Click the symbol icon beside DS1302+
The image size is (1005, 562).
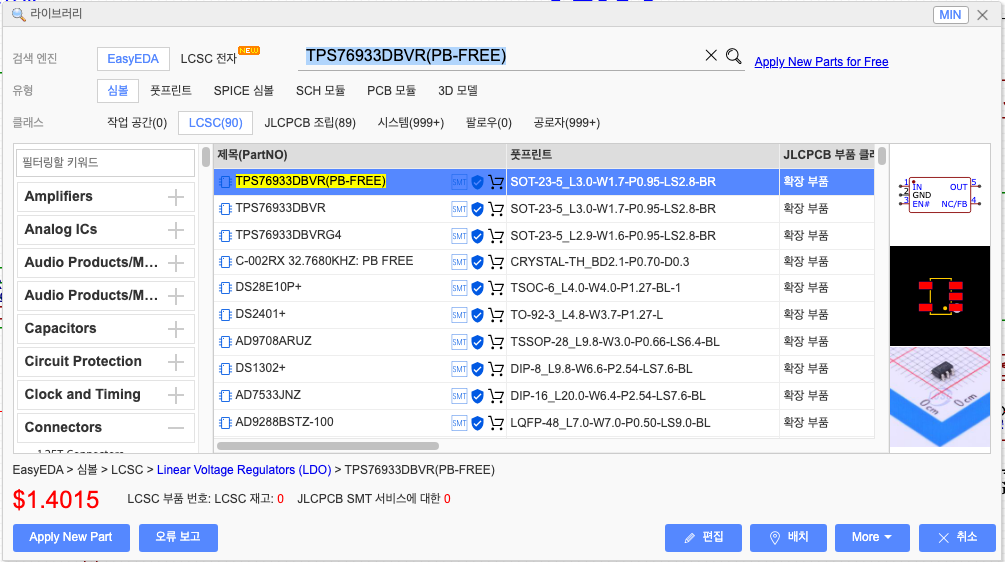[225, 369]
